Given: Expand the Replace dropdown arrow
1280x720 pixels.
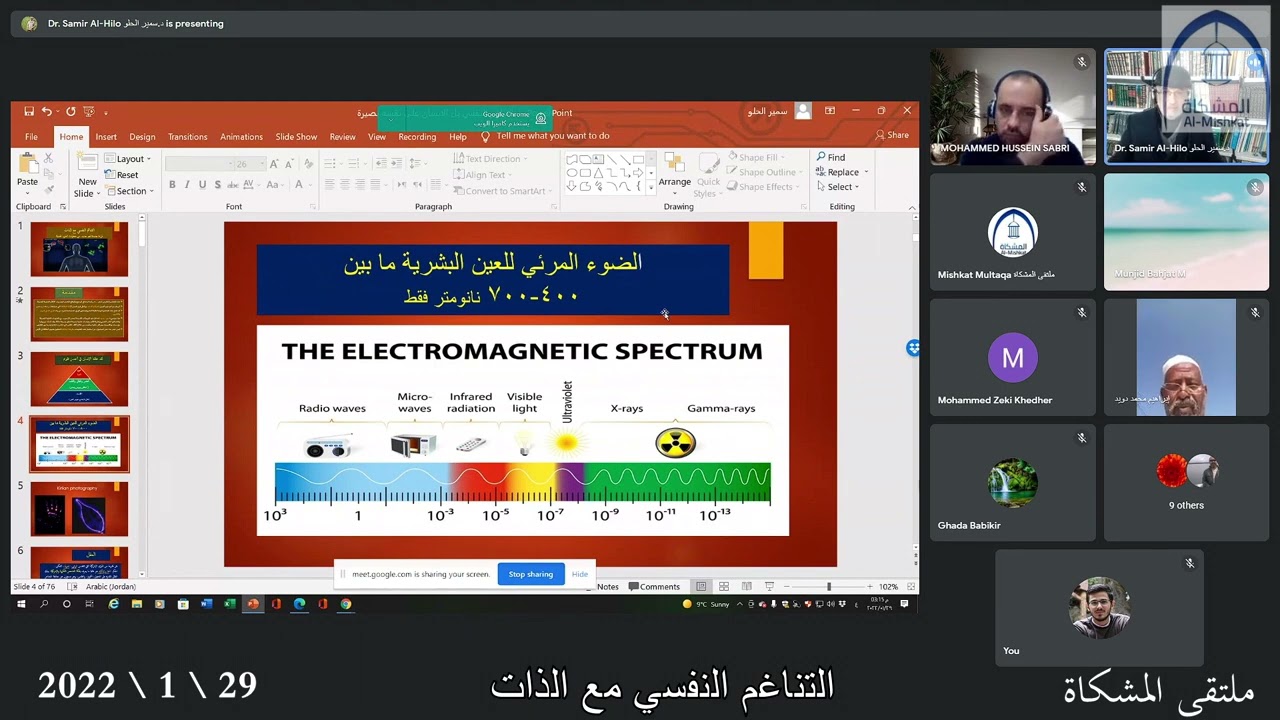Looking at the screenshot, I should [x=866, y=172].
